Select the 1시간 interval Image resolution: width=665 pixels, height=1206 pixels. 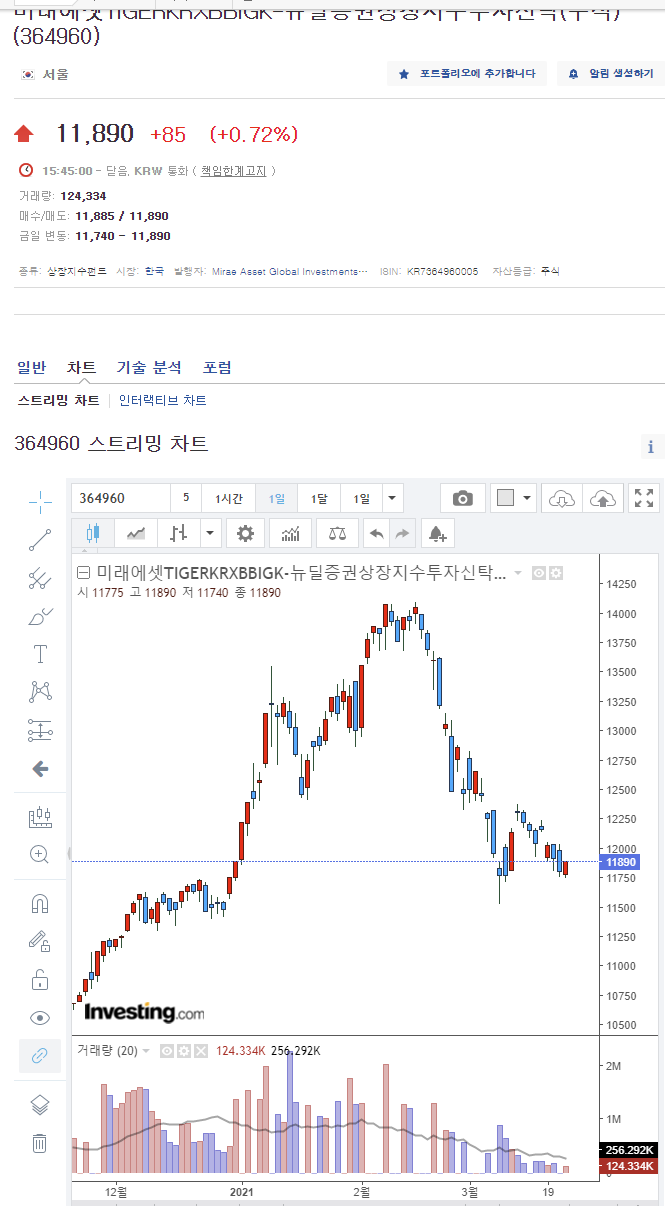click(228, 498)
